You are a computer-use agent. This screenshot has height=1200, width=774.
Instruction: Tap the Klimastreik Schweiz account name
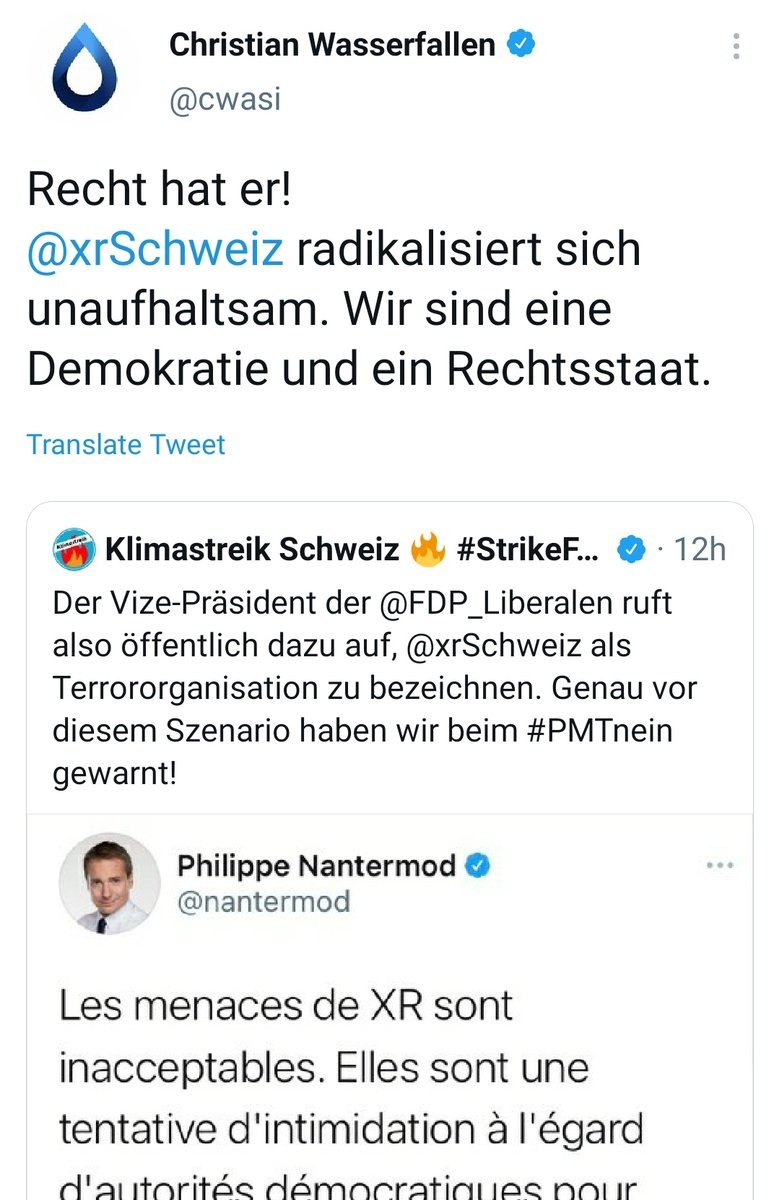tap(252, 549)
